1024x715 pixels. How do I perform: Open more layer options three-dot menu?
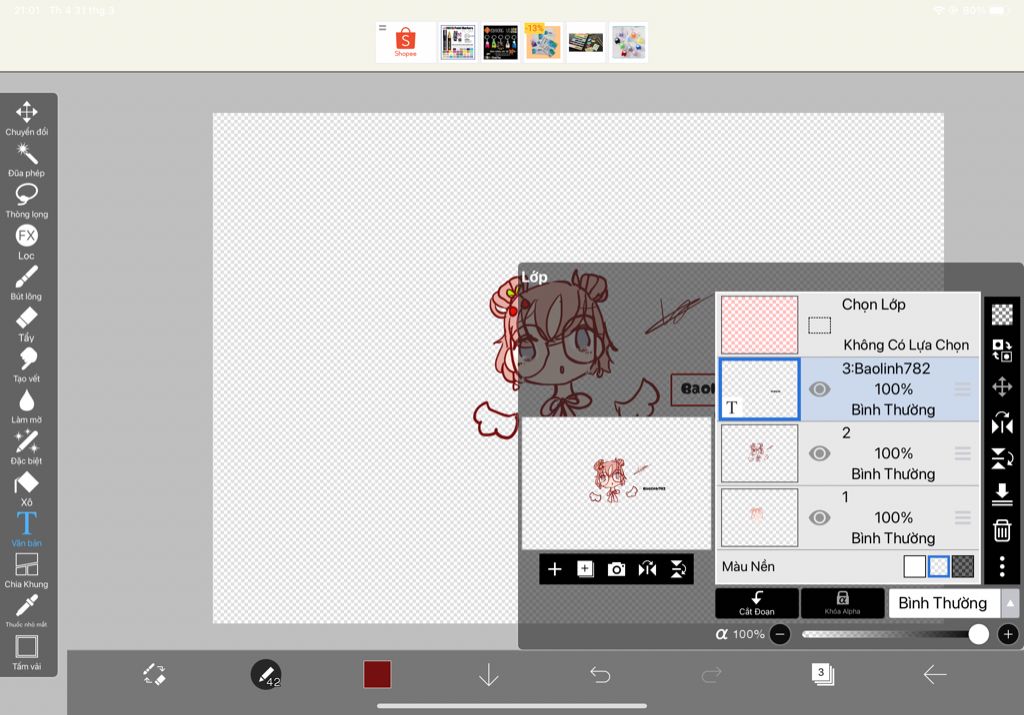pyautogui.click(x=1002, y=566)
